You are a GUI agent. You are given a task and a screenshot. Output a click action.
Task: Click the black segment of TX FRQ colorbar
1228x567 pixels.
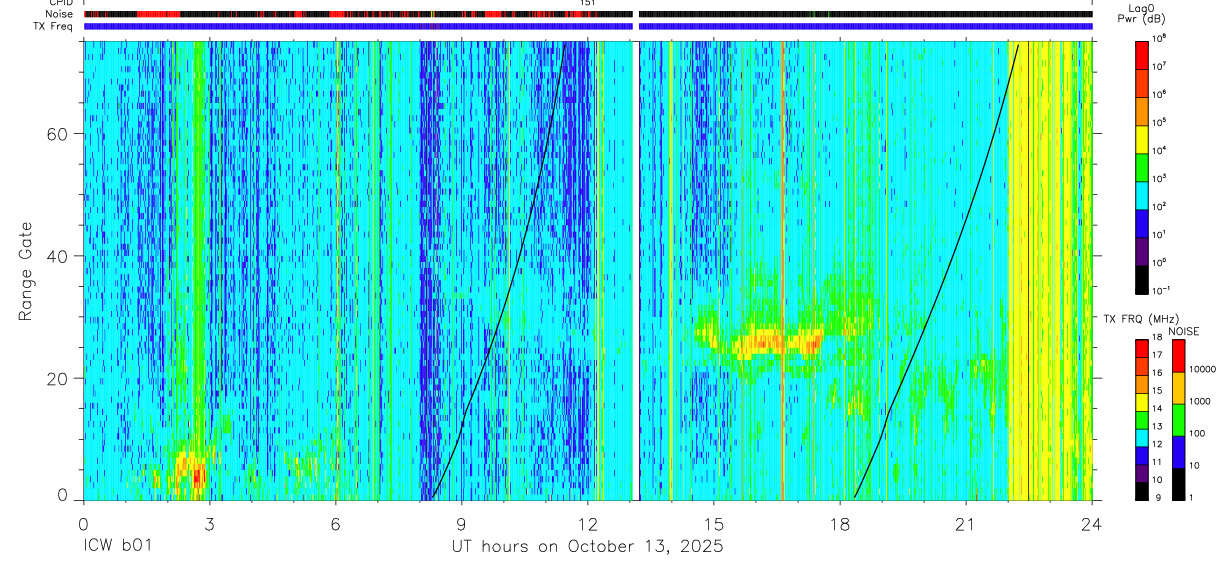click(x=1142, y=491)
